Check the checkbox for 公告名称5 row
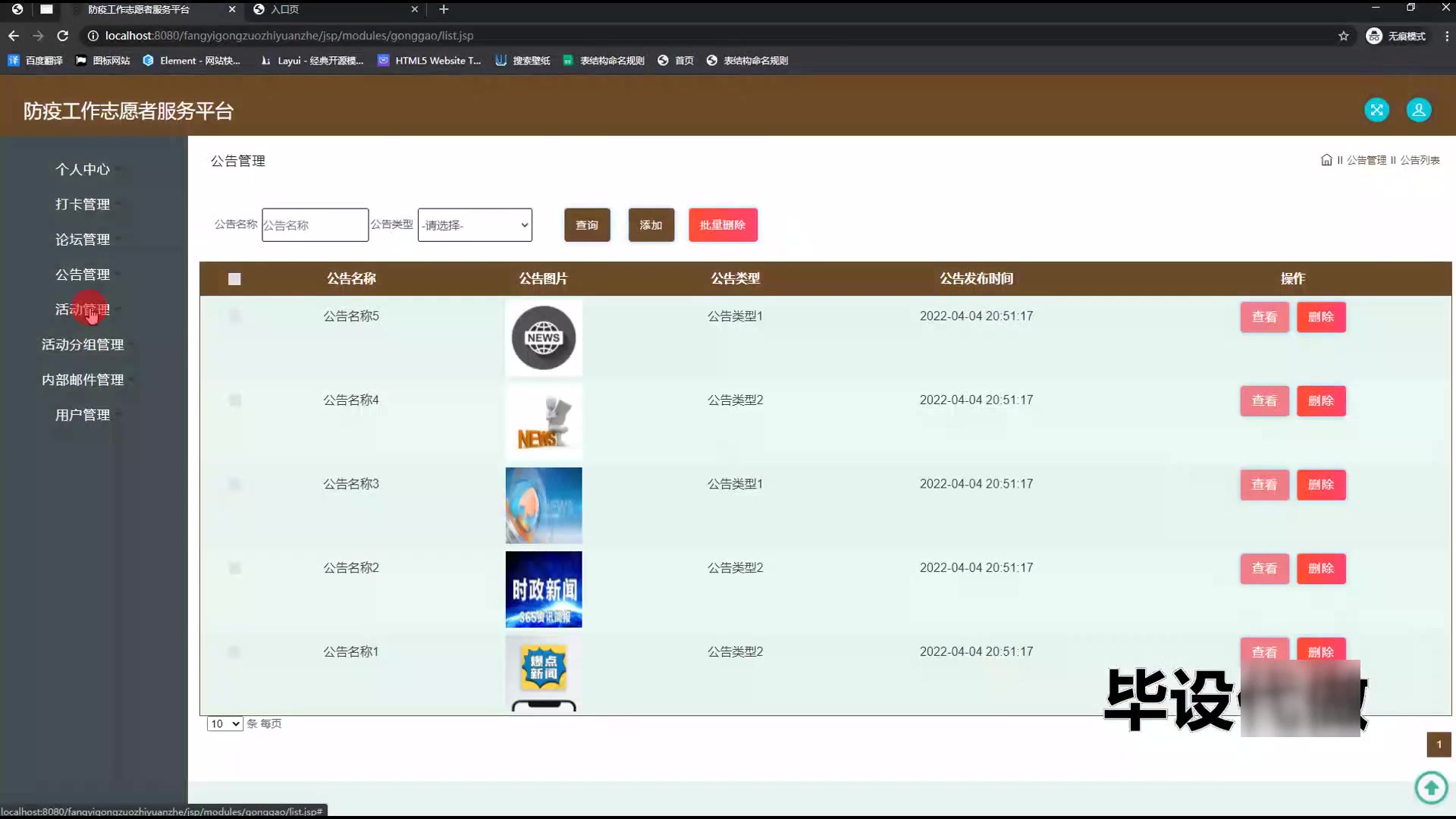1456x819 pixels. coord(234,315)
